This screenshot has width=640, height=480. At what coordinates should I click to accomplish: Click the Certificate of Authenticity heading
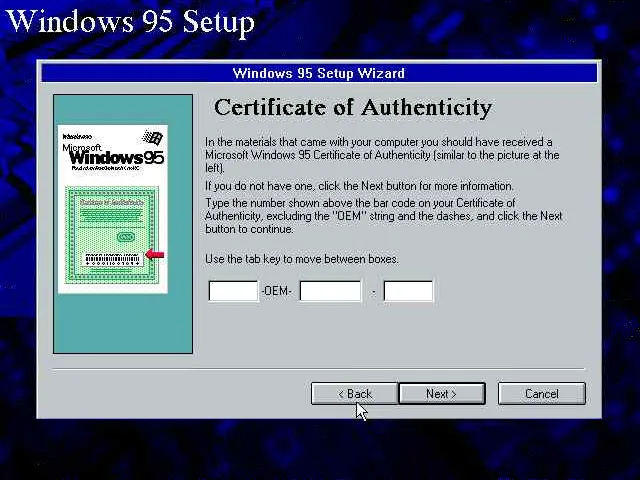[353, 108]
